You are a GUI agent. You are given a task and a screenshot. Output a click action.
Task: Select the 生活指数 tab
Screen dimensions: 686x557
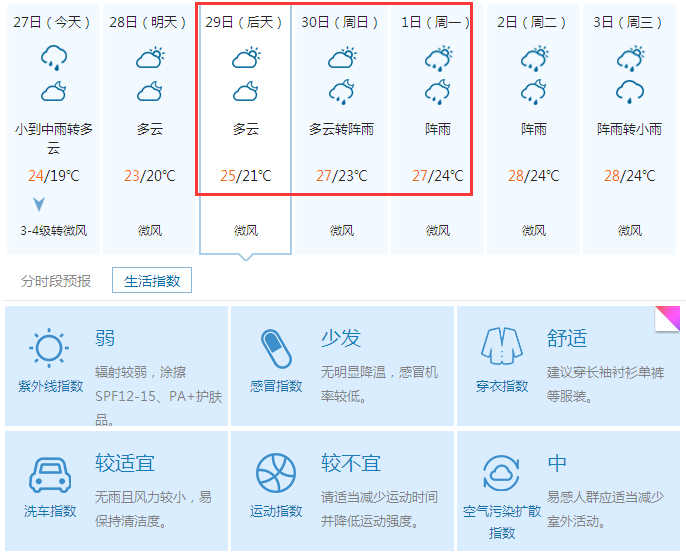(x=152, y=281)
